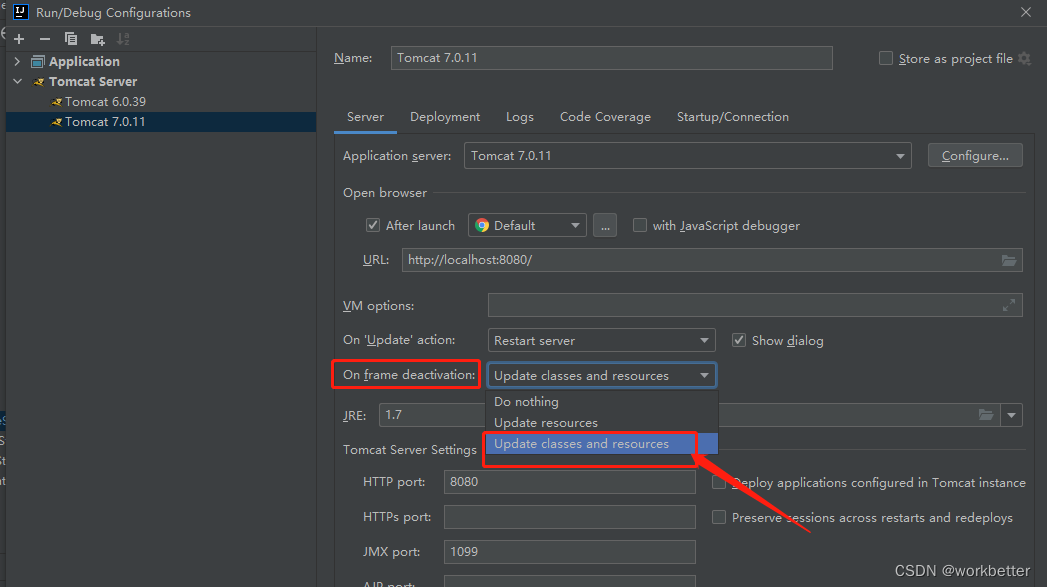
Task: Open the Default browser dropdown
Action: coord(527,226)
